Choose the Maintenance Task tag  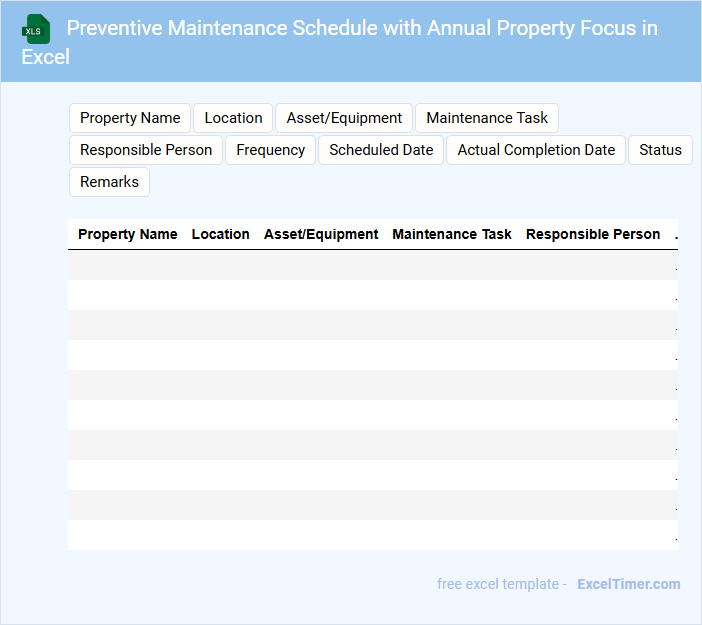(487, 118)
